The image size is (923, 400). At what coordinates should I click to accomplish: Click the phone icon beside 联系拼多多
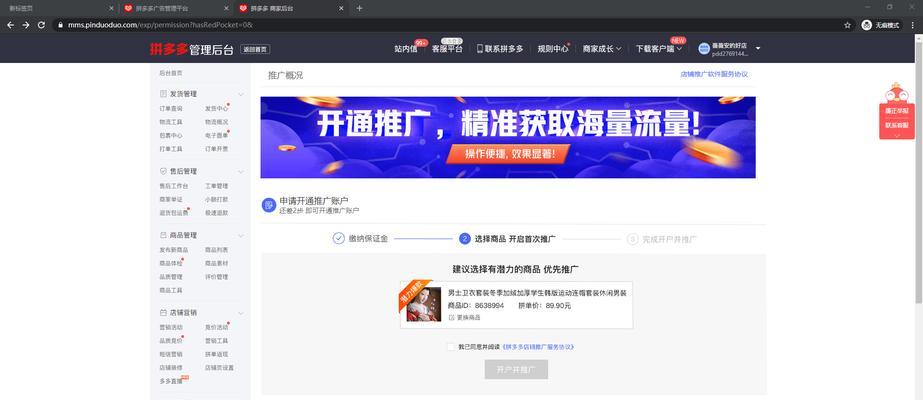coord(479,49)
